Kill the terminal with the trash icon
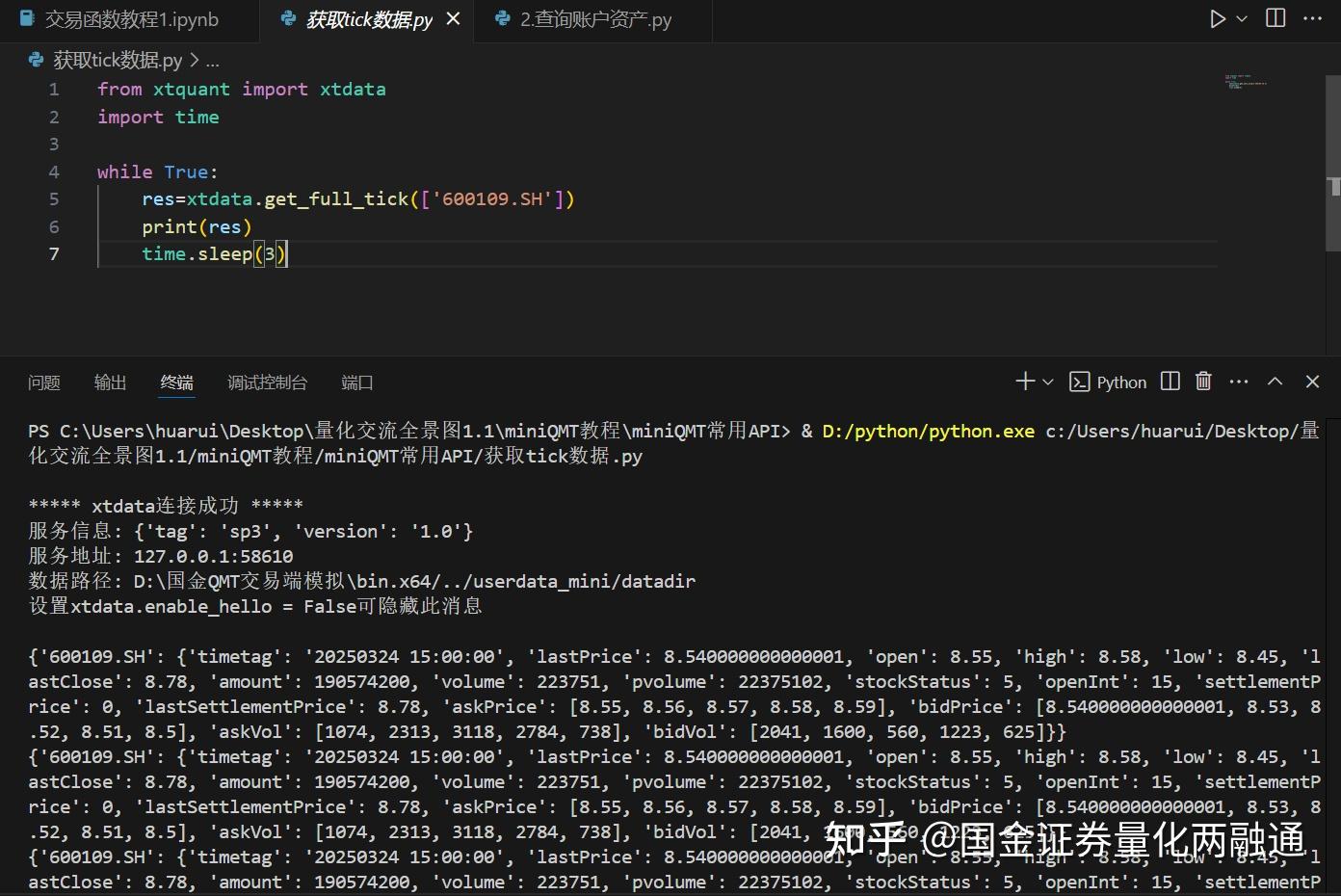 tap(1203, 382)
